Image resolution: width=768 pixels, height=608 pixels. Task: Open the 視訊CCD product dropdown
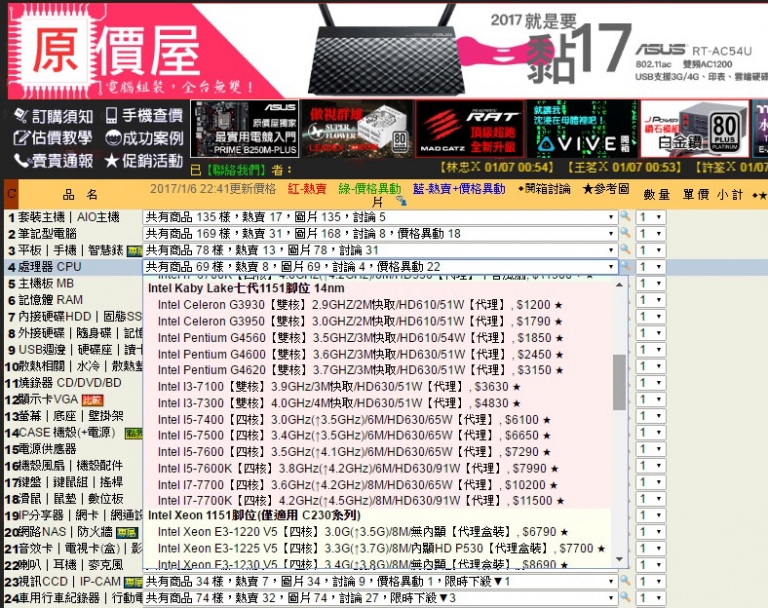[x=380, y=582]
